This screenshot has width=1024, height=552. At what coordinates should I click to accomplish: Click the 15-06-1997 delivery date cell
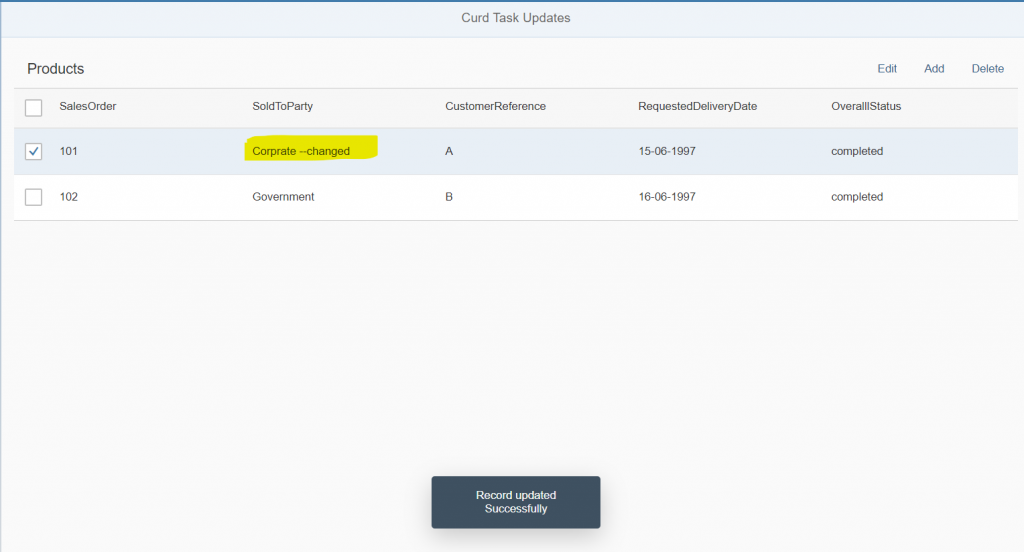(667, 151)
